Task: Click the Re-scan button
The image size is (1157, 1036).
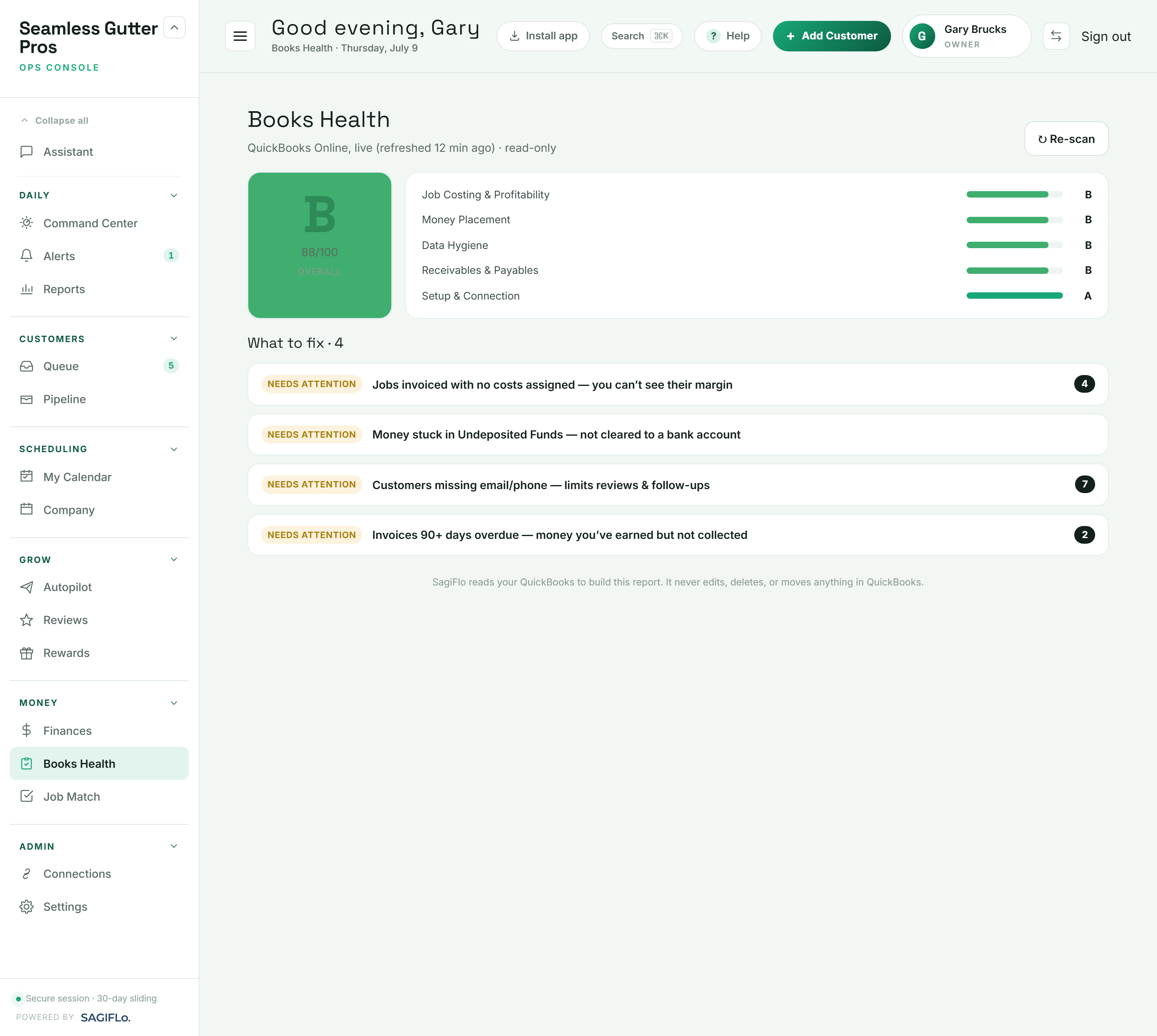Action: (1066, 138)
